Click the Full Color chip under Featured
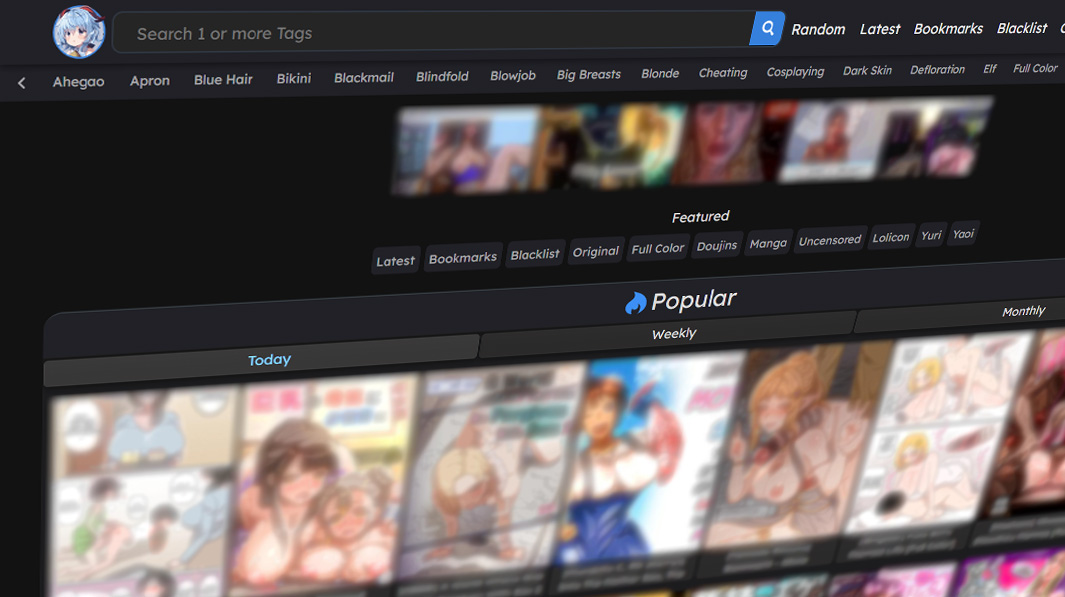This screenshot has width=1065, height=597. coord(657,248)
